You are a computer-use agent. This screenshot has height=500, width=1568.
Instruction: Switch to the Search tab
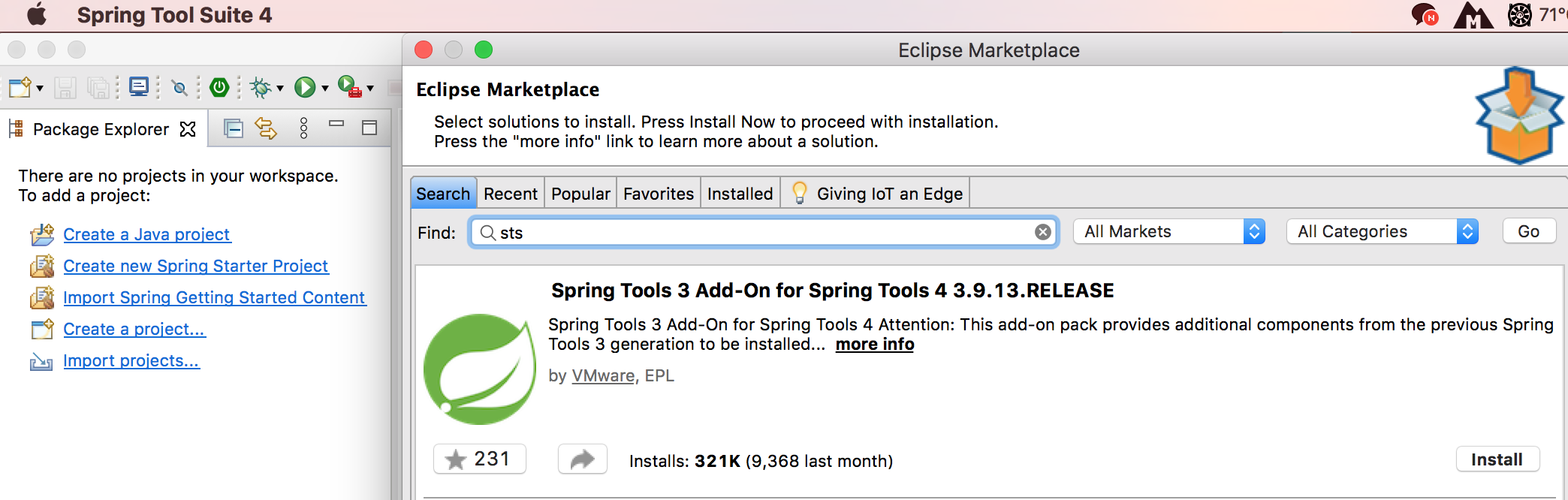pos(443,194)
